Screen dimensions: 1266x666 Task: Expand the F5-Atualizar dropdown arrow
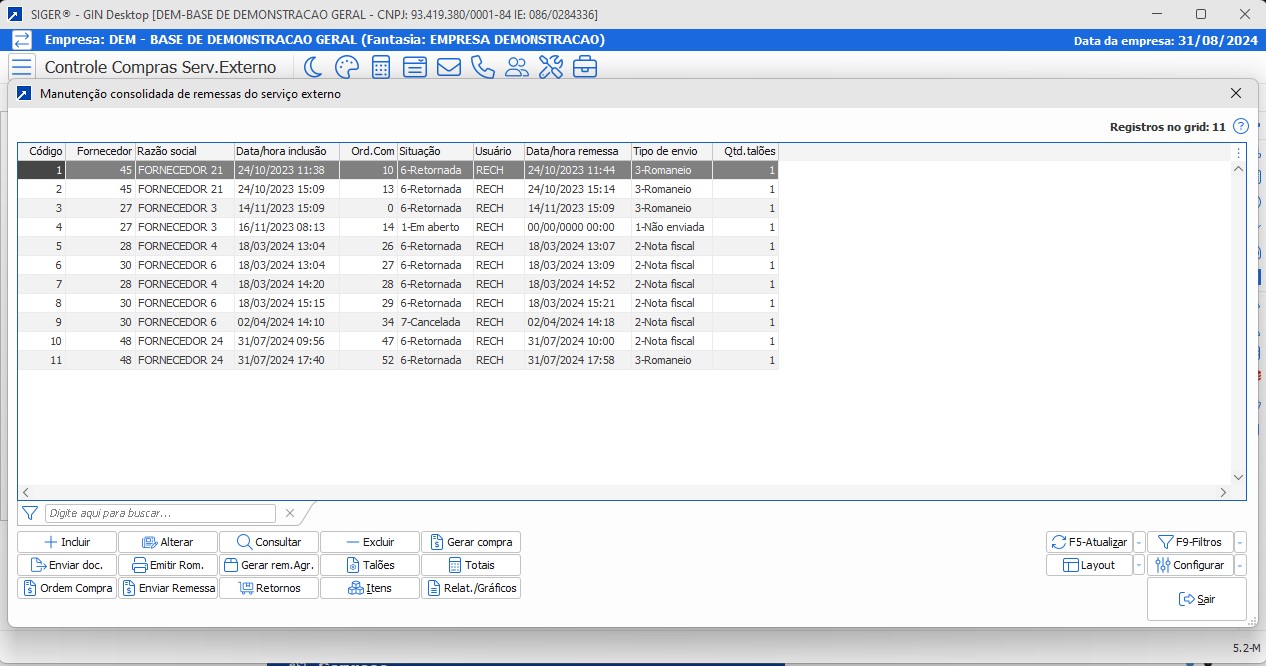point(1139,542)
